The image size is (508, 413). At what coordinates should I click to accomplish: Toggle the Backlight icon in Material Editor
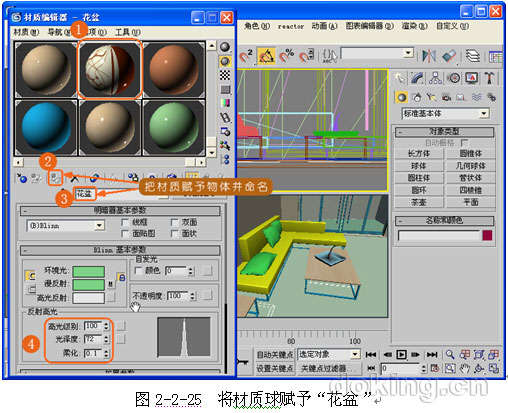(x=225, y=61)
